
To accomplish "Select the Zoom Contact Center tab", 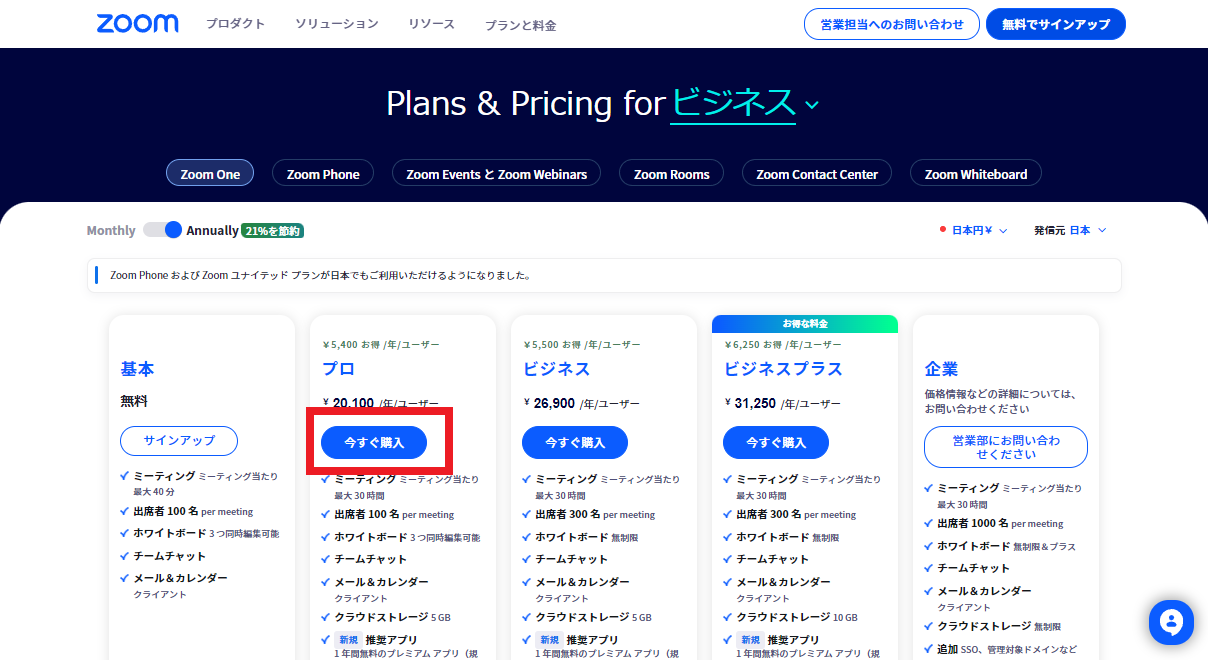I will coord(817,173).
